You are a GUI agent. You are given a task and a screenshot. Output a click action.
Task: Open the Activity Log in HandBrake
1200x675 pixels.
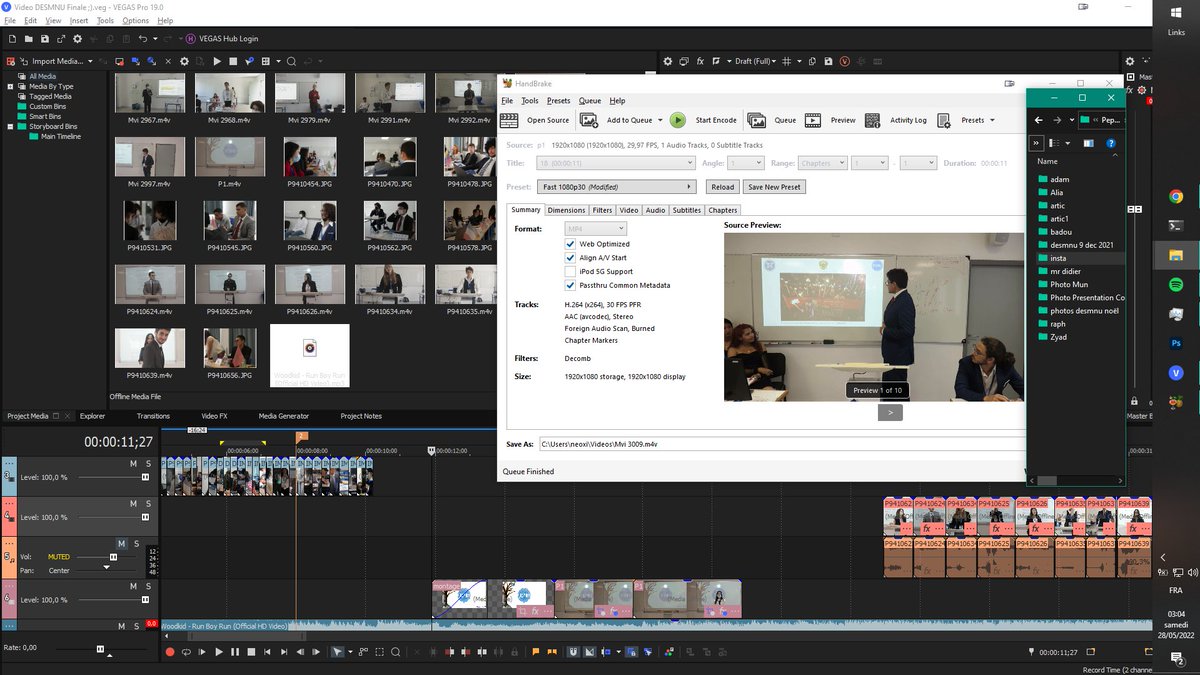coord(873,120)
